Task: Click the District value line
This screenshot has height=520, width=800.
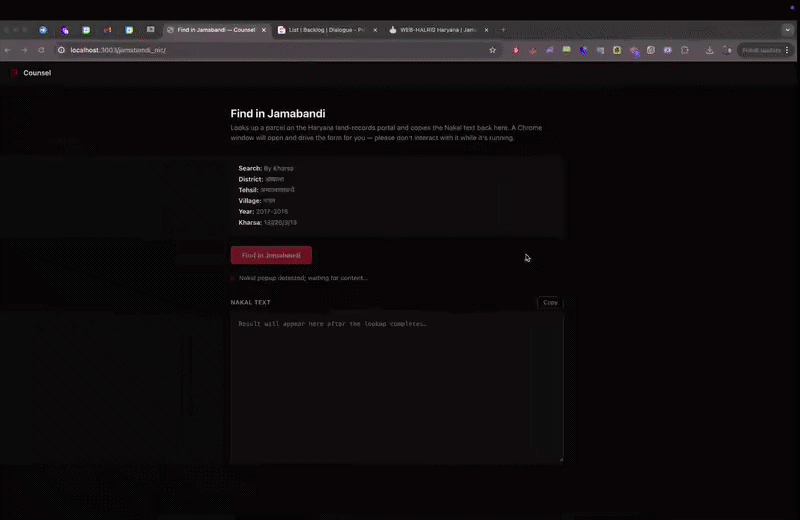Action: pos(261,179)
